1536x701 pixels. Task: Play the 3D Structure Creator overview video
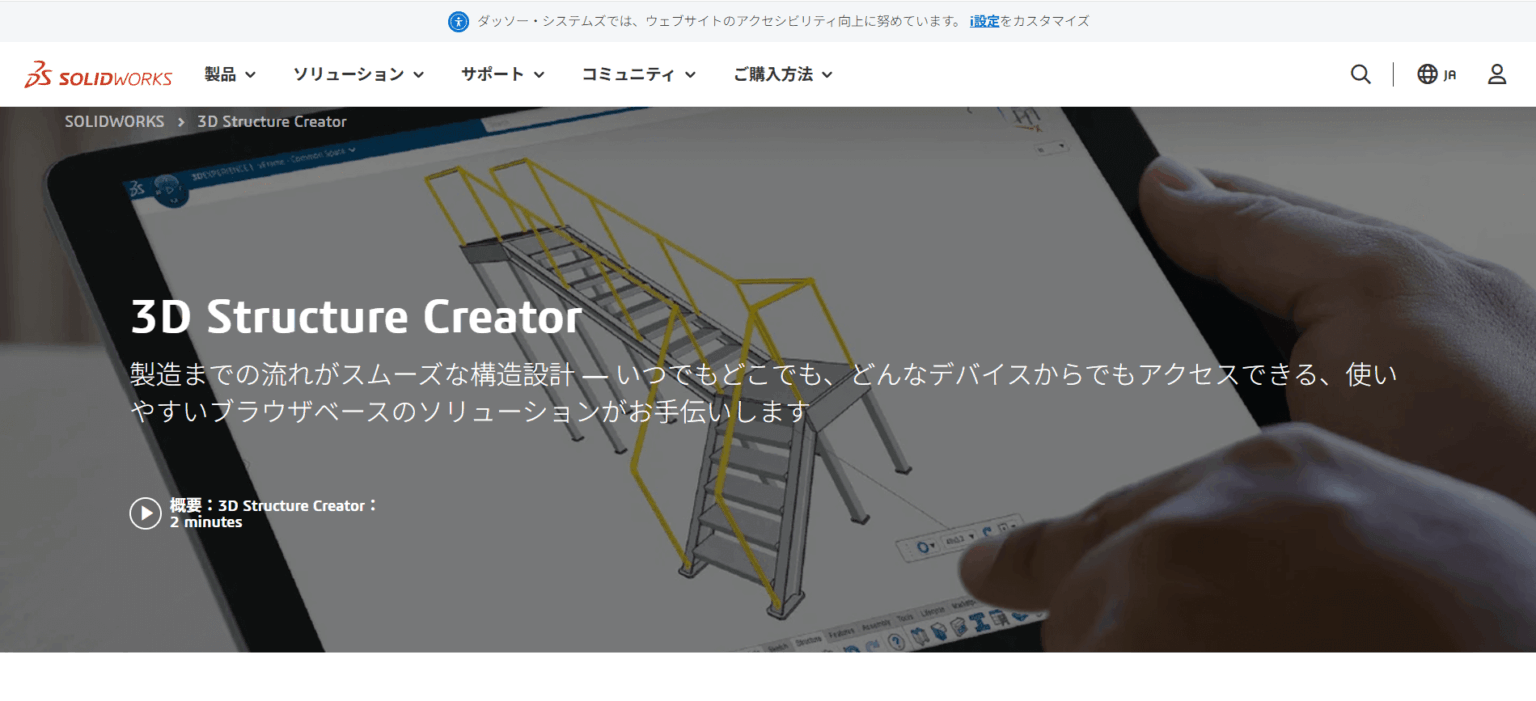144,513
